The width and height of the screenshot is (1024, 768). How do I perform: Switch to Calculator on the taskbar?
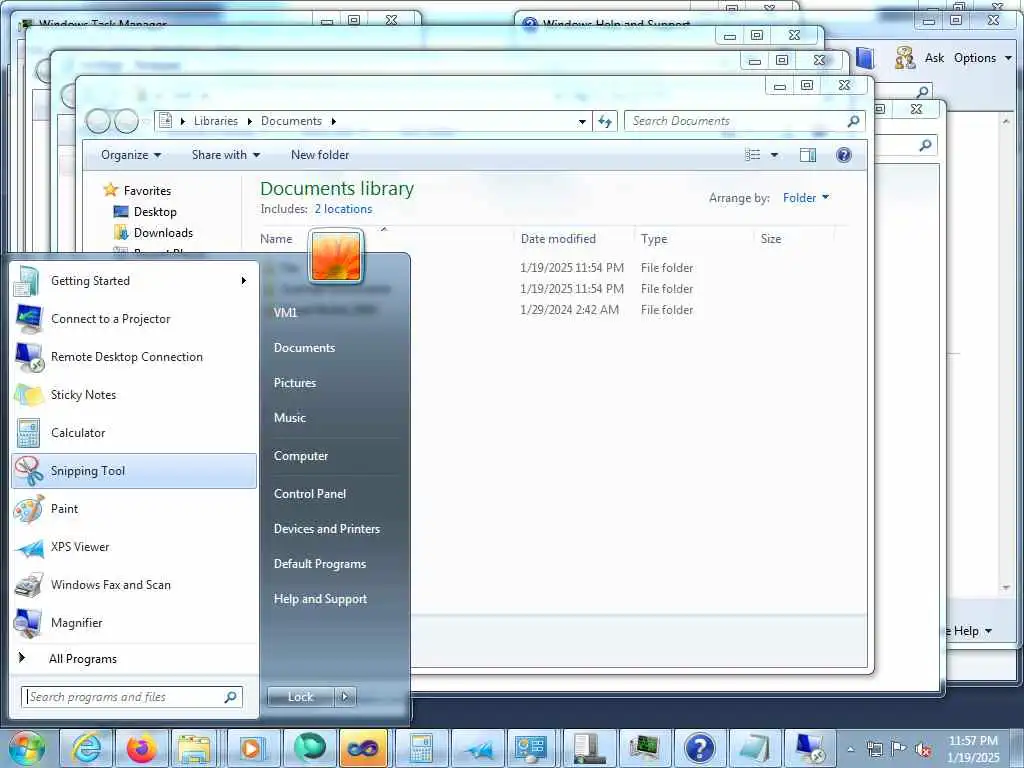421,748
